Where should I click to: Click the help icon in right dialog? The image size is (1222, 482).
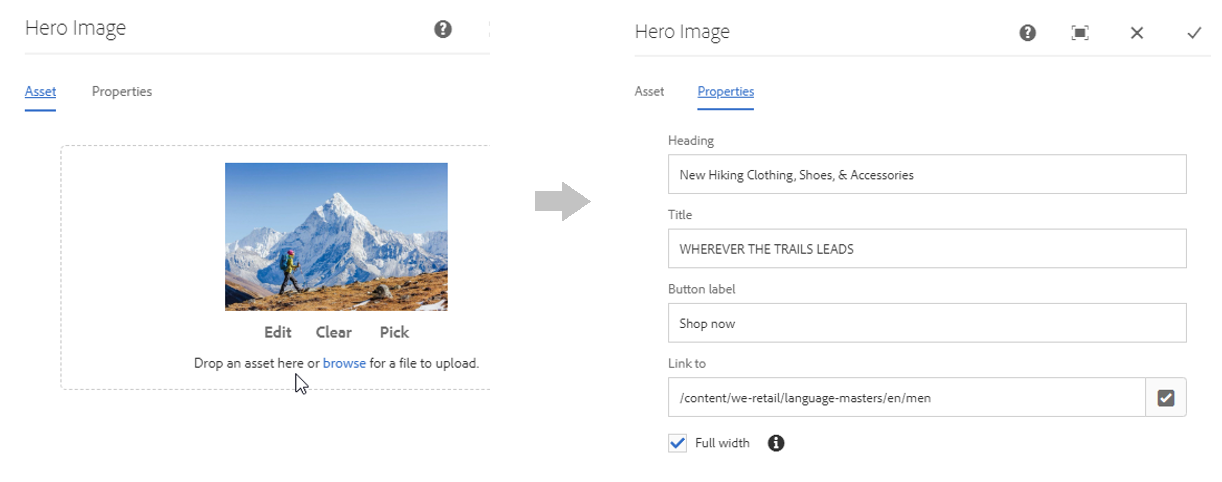pos(1027,33)
